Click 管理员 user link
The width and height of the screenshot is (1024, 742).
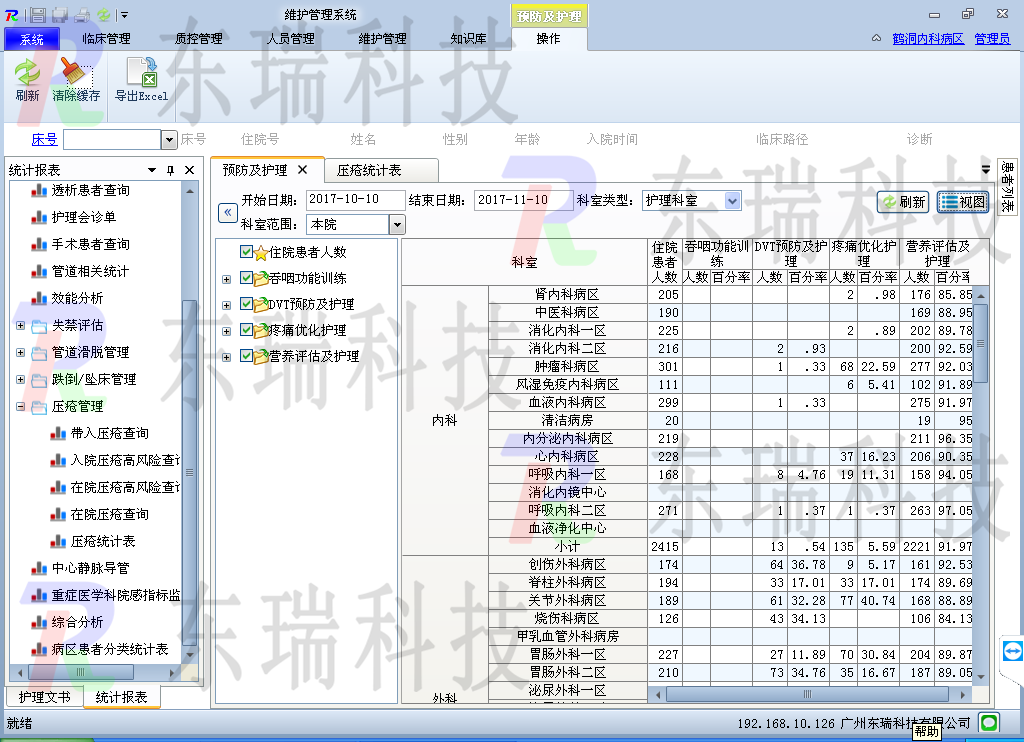point(992,39)
